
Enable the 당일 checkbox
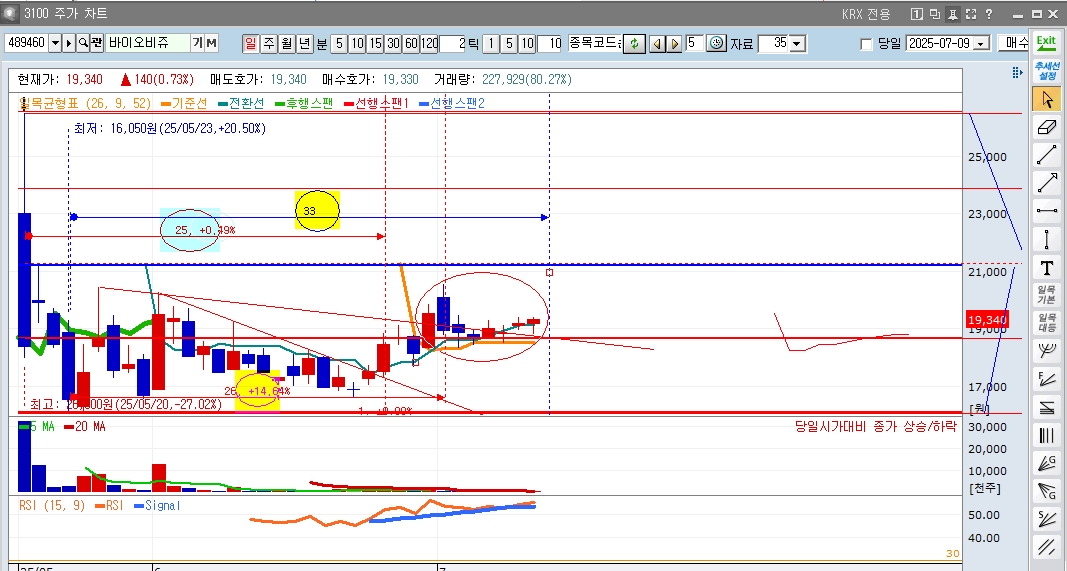866,44
